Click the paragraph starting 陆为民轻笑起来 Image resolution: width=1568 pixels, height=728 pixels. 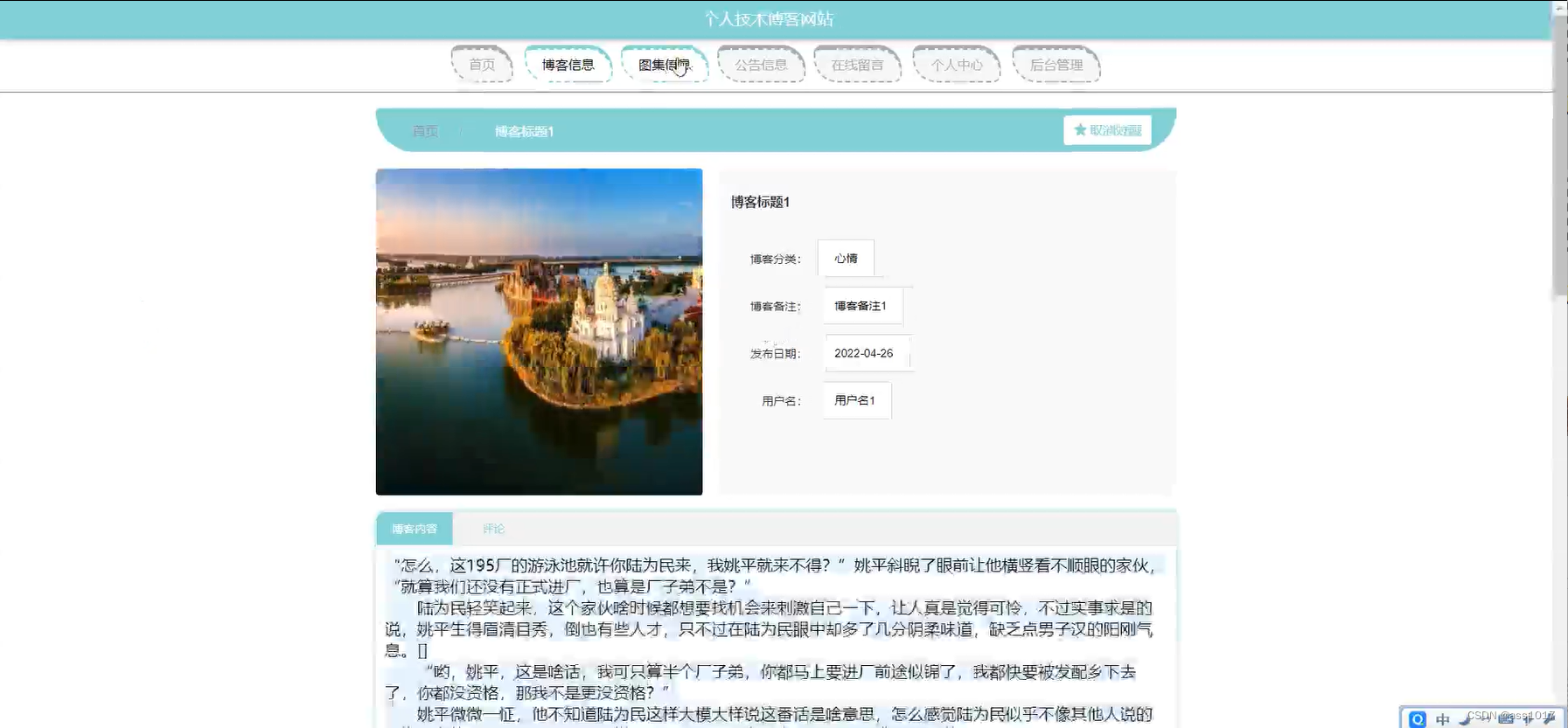tap(770, 629)
